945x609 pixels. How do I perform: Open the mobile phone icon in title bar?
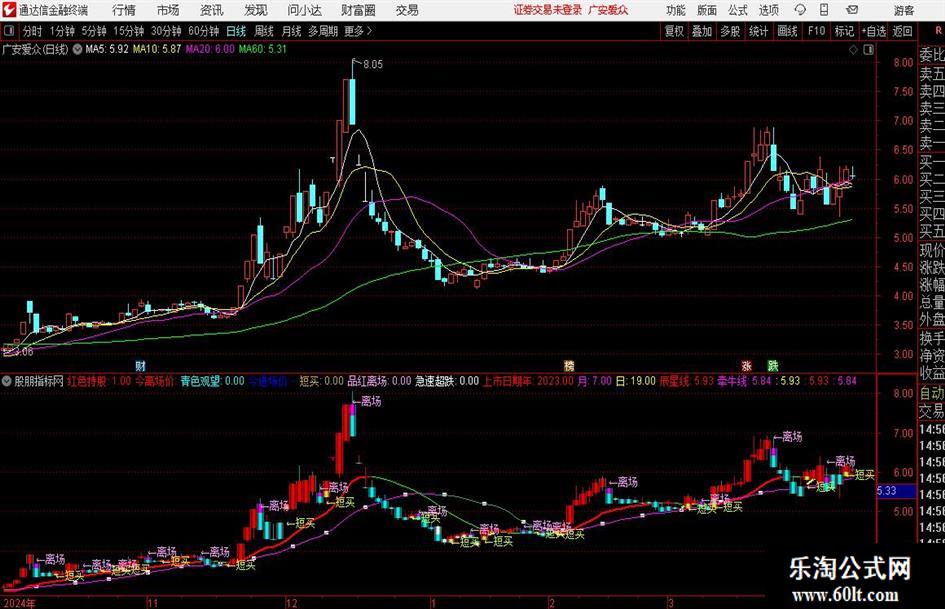pos(824,10)
